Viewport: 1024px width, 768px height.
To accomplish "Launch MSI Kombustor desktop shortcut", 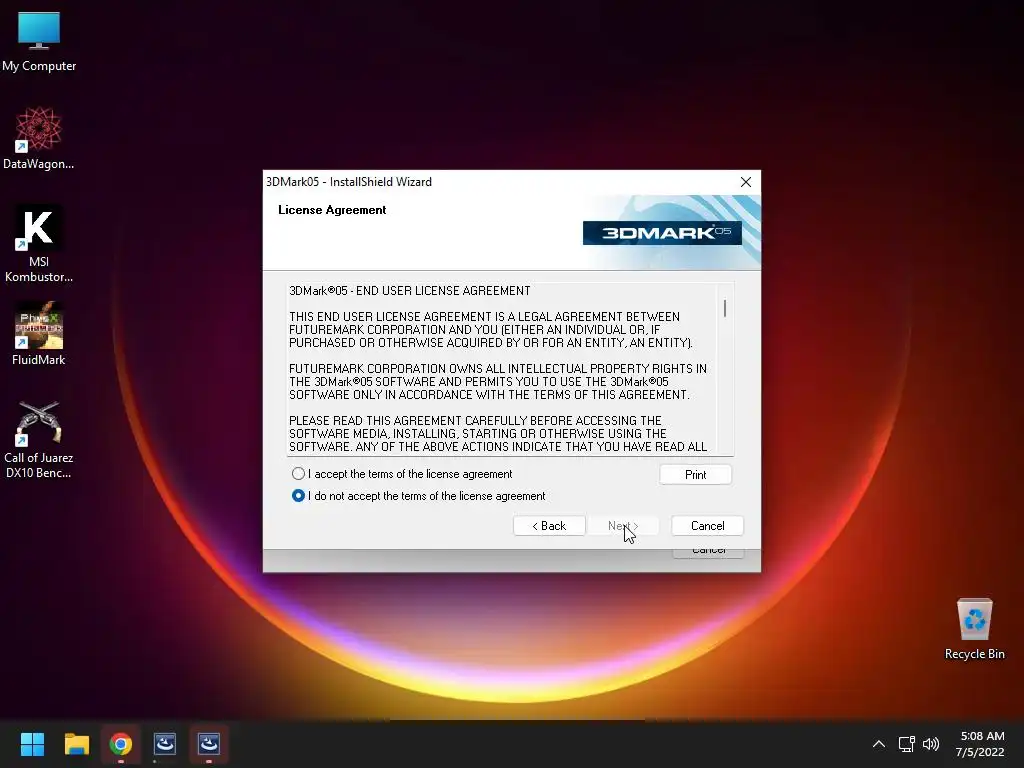I will tap(39, 244).
